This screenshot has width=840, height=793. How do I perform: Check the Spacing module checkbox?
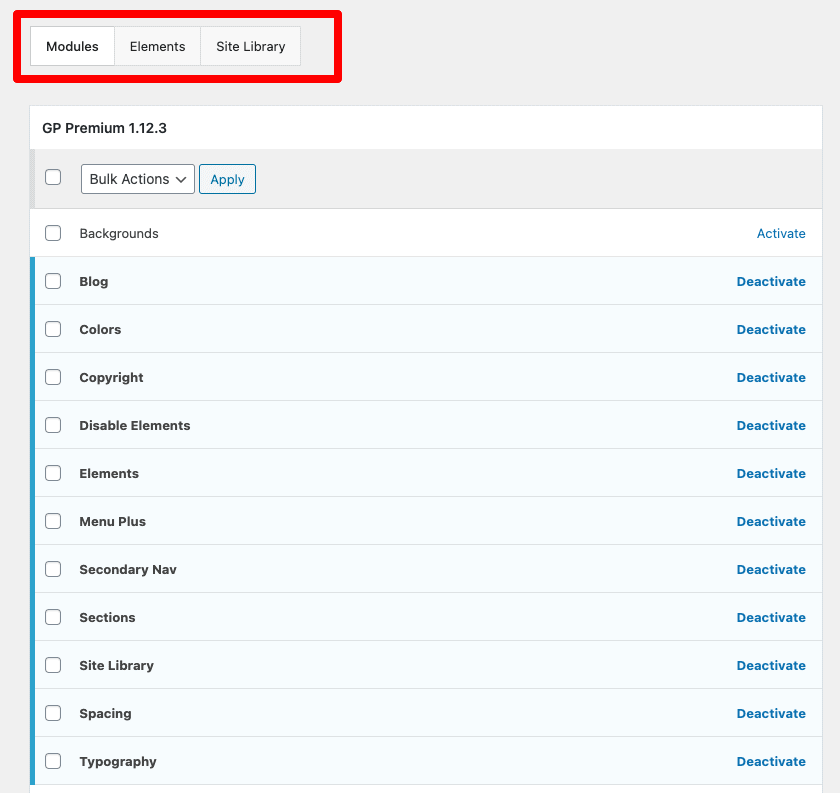point(53,713)
